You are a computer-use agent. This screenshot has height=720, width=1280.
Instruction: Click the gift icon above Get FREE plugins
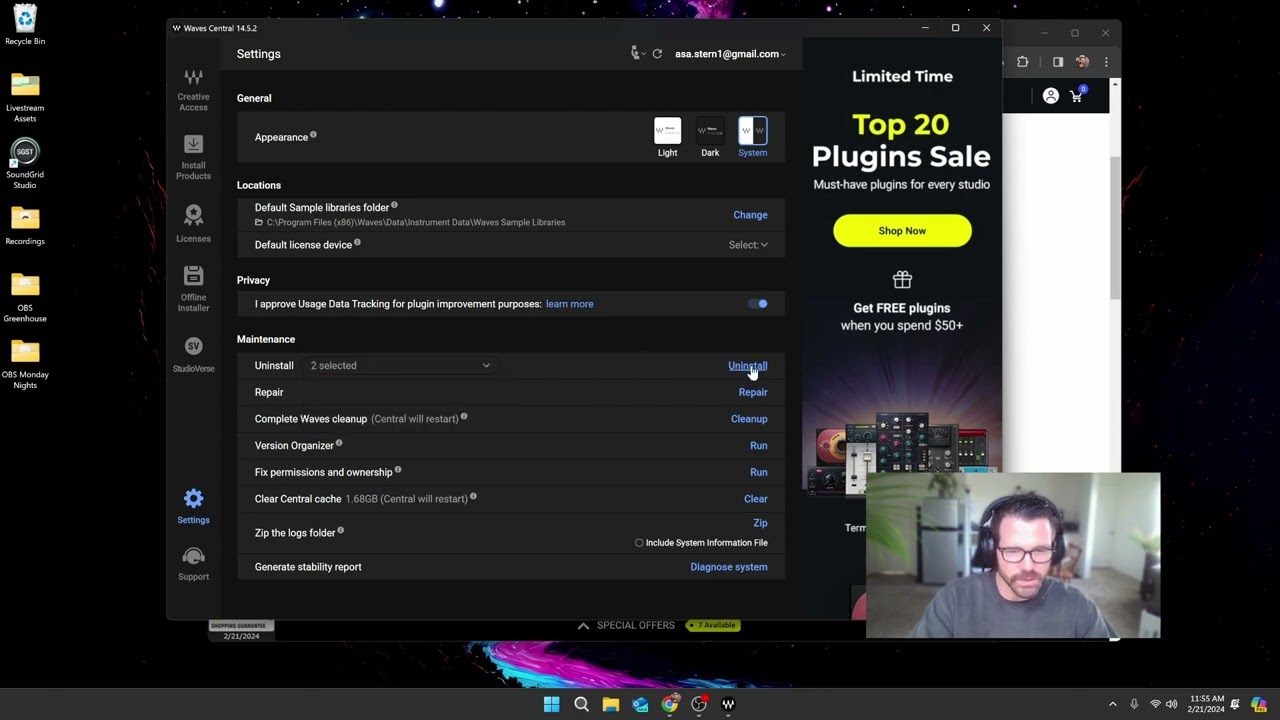click(902, 280)
